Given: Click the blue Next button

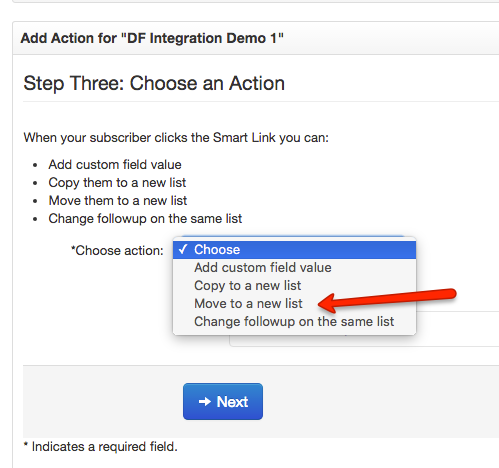Looking at the screenshot, I should point(223,401).
